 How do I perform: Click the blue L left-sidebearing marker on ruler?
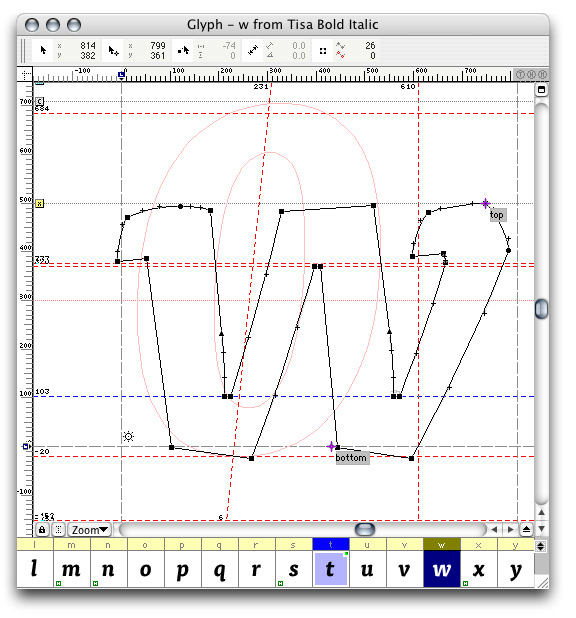click(121, 74)
